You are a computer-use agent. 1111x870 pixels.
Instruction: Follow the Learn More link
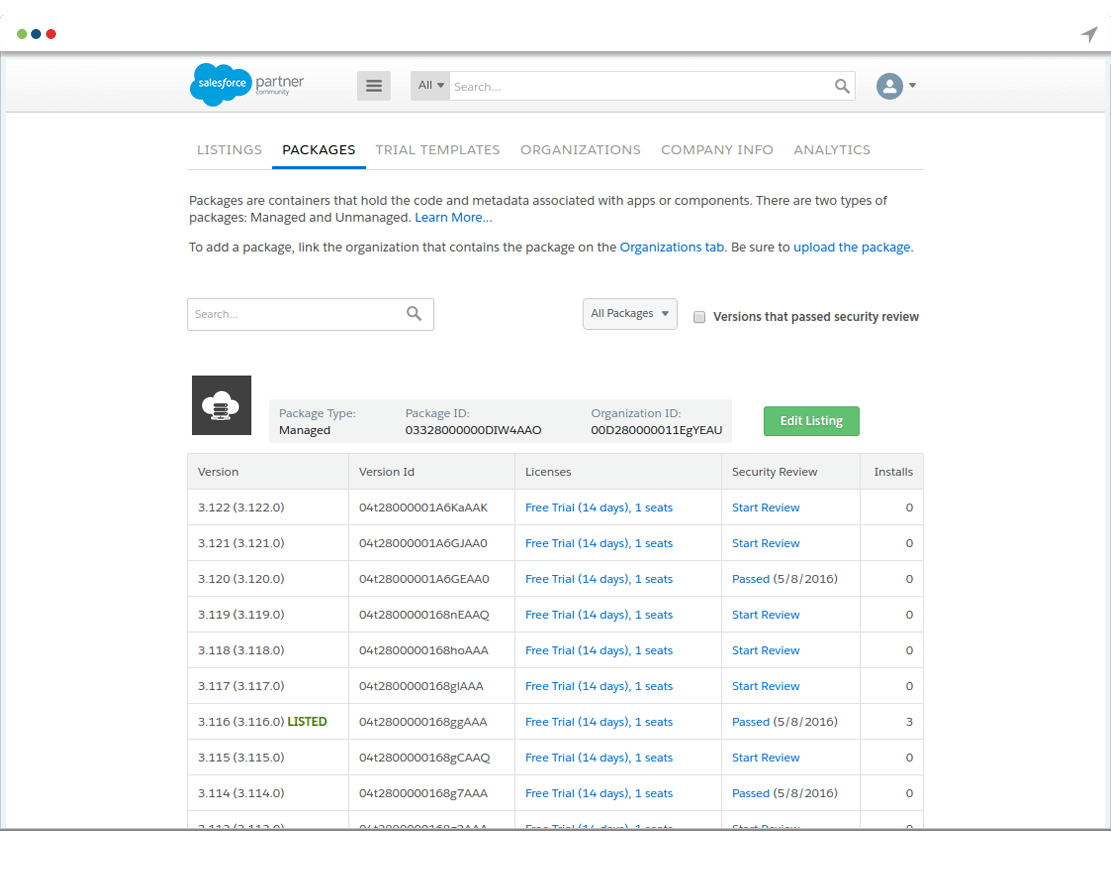coord(453,218)
